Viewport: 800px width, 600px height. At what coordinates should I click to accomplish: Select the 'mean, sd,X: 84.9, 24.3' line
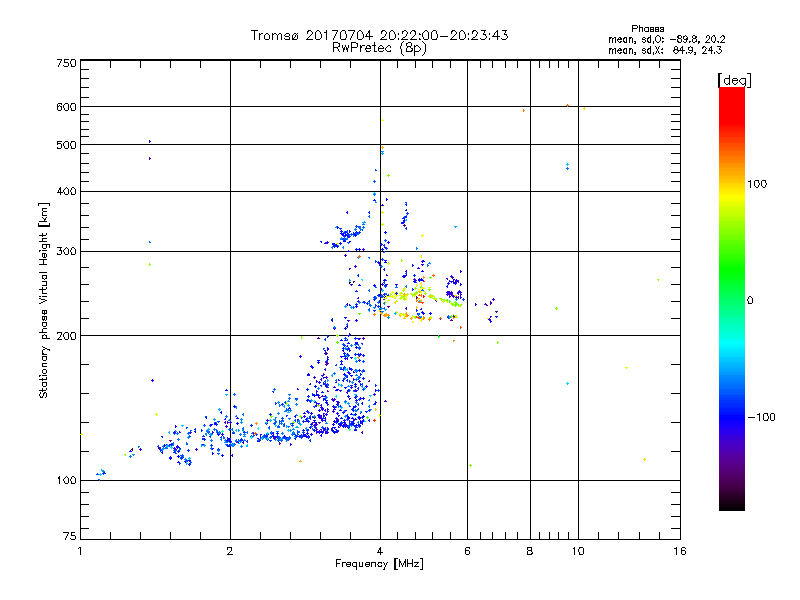tap(665, 50)
